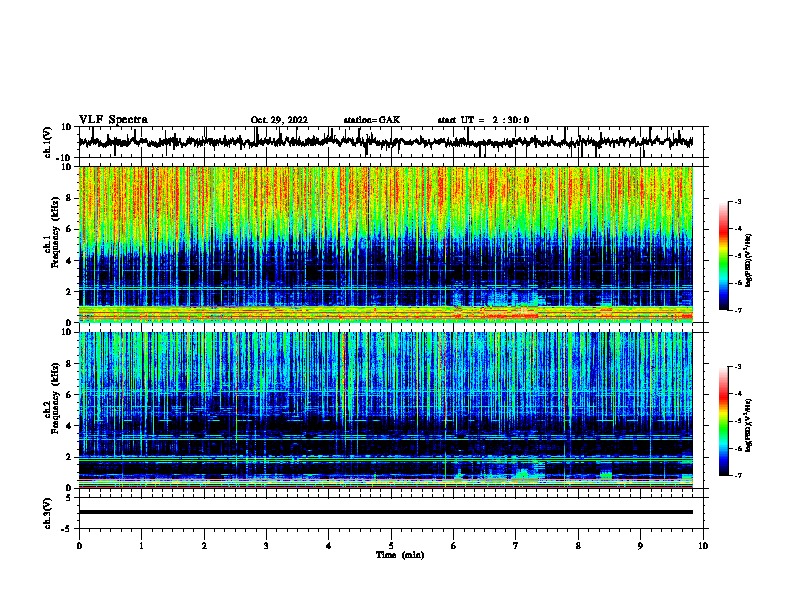
Task: Click the "start UT = 2:30:0" text
Action: coord(483,120)
